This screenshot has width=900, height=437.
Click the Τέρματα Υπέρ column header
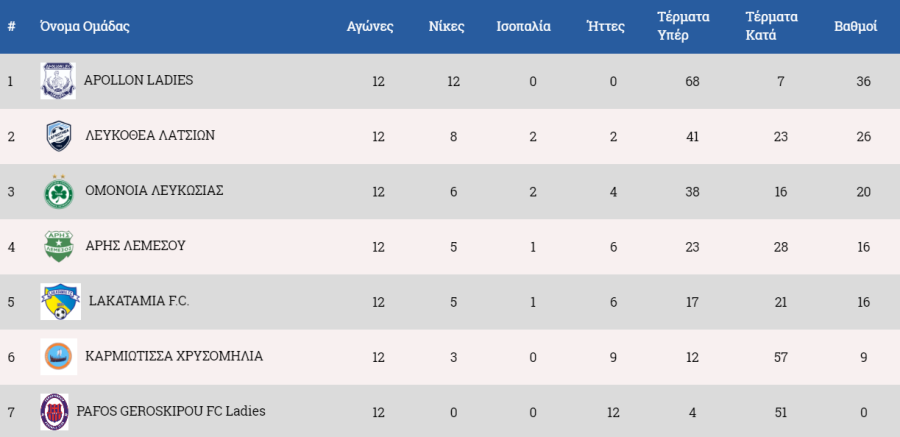pyautogui.click(x=684, y=26)
